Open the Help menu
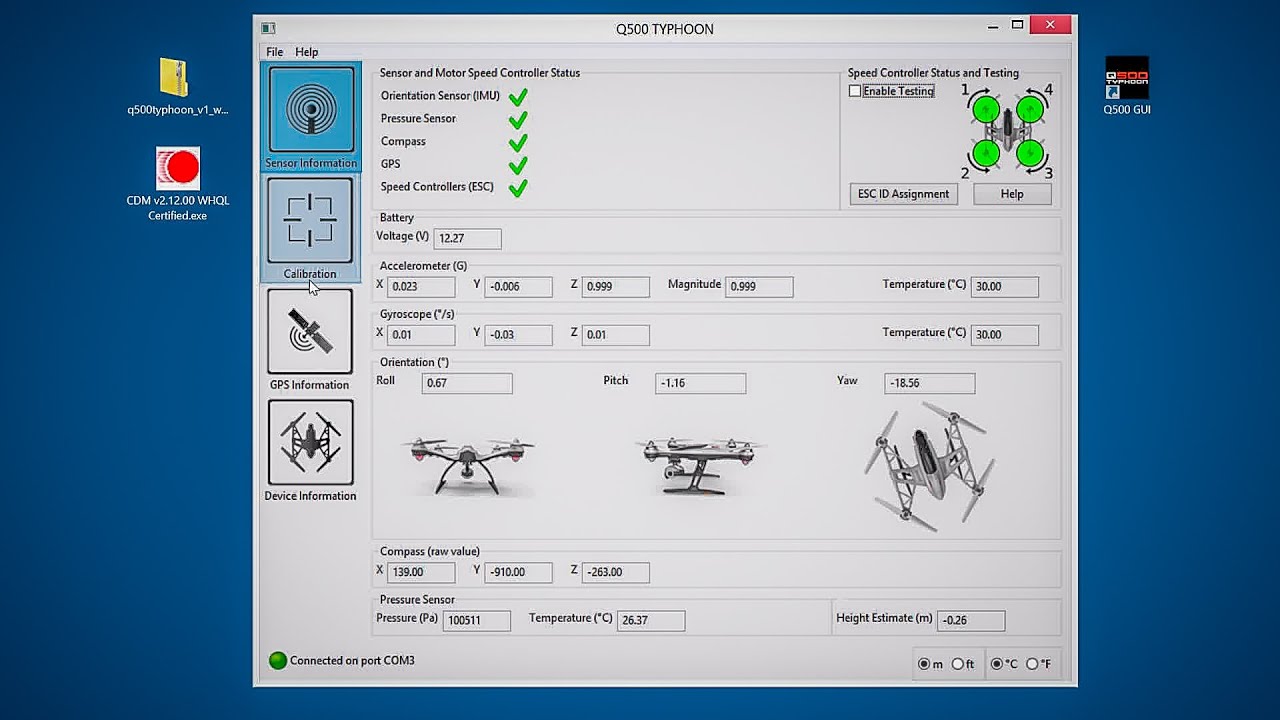This screenshot has width=1280, height=720. pos(307,52)
